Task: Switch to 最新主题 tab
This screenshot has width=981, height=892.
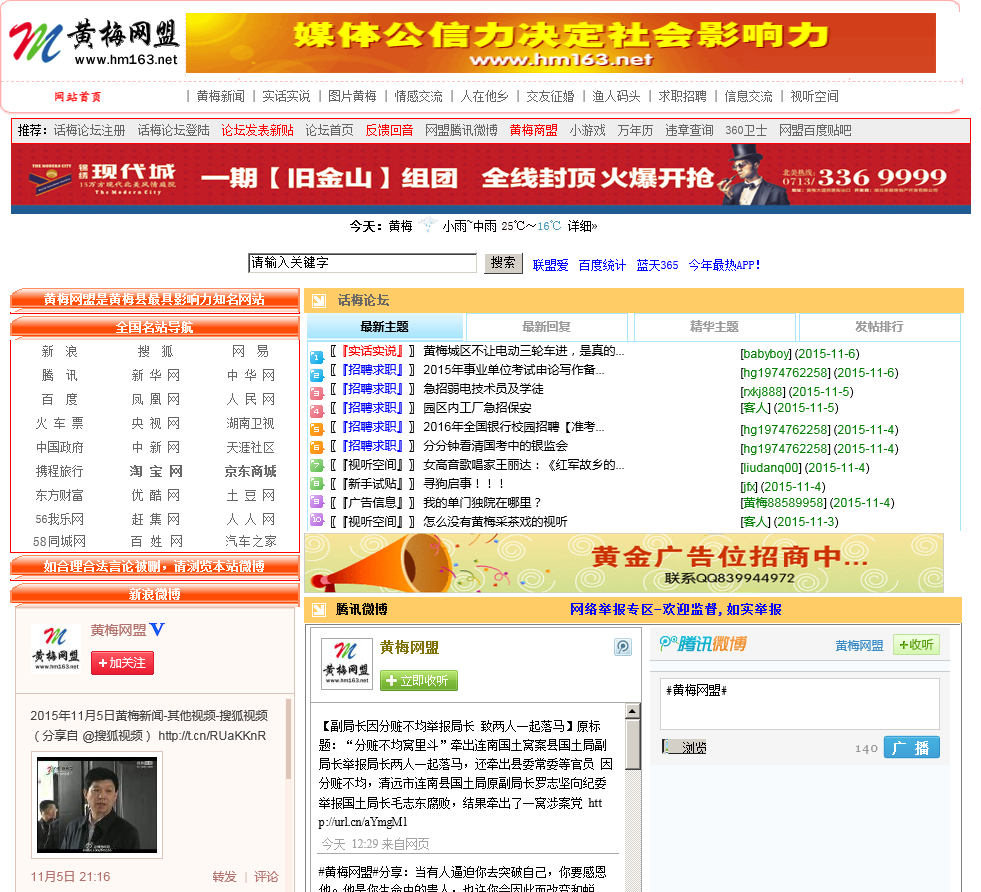Action: [385, 327]
